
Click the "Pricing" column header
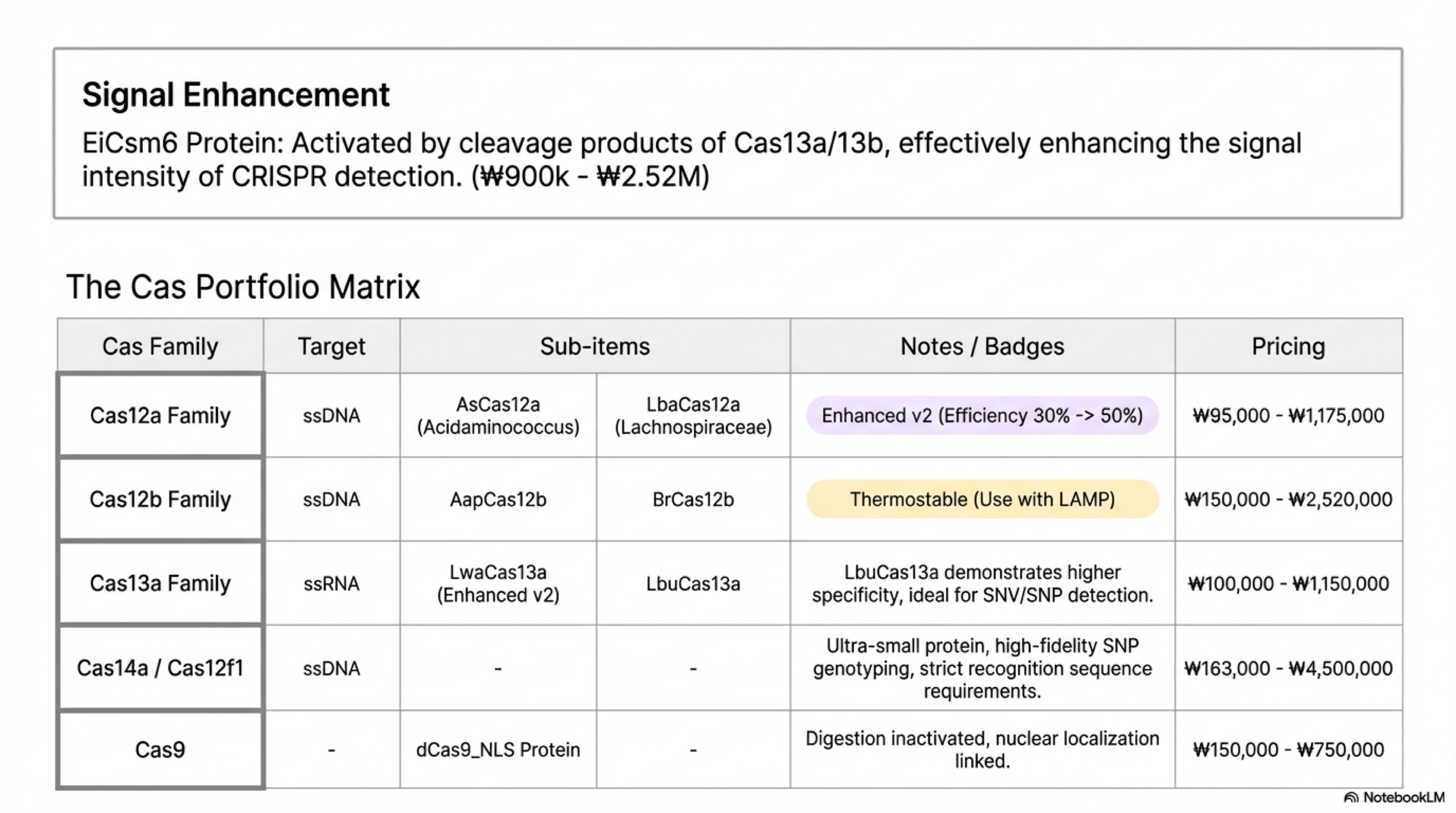(1289, 346)
